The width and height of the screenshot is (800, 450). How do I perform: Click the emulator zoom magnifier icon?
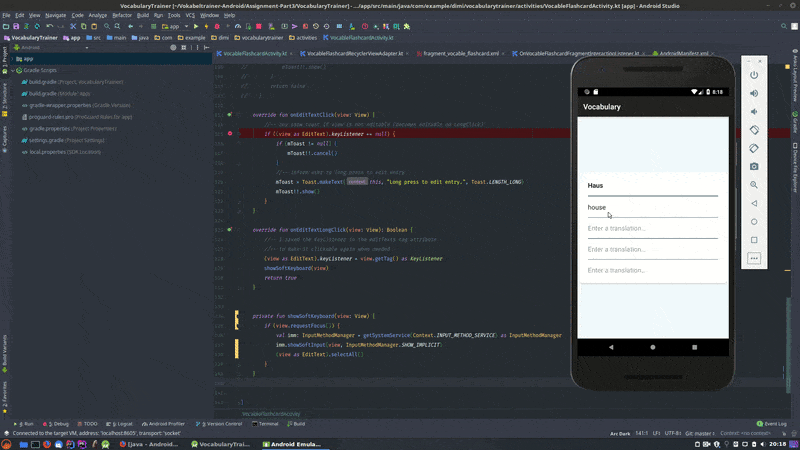click(754, 185)
